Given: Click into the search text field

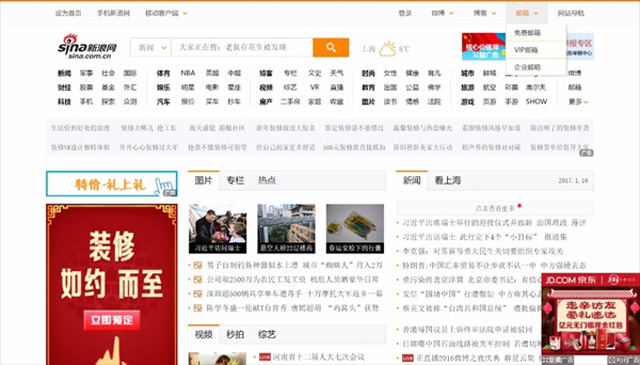Looking at the screenshot, I should (242, 47).
